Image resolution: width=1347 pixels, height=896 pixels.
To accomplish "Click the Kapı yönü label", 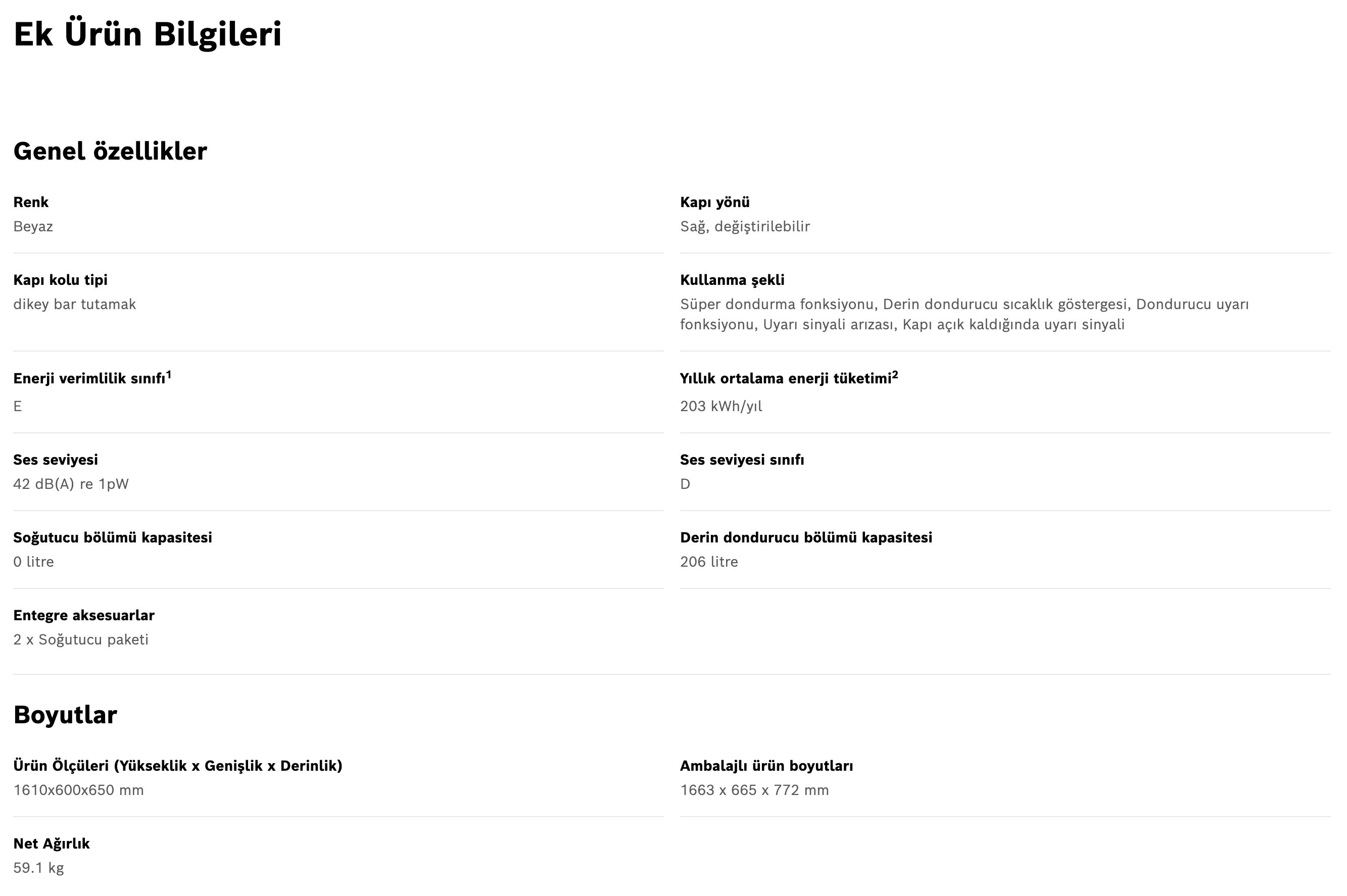I will coord(714,203).
